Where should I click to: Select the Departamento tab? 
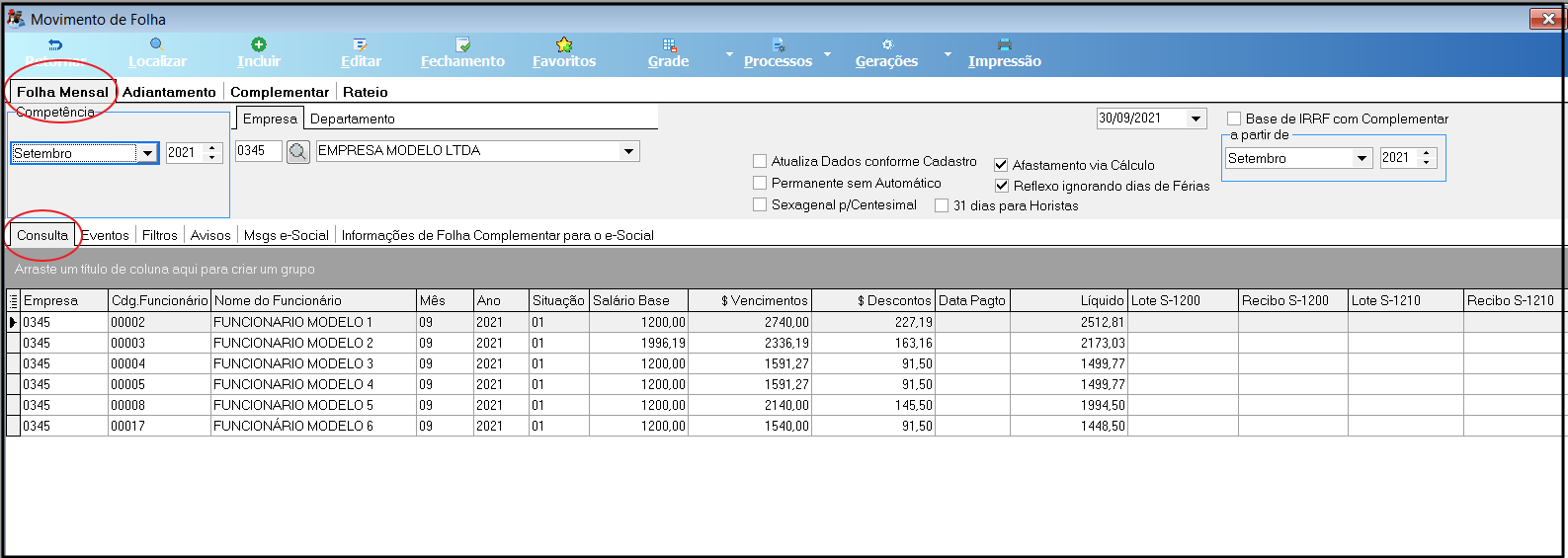353,119
